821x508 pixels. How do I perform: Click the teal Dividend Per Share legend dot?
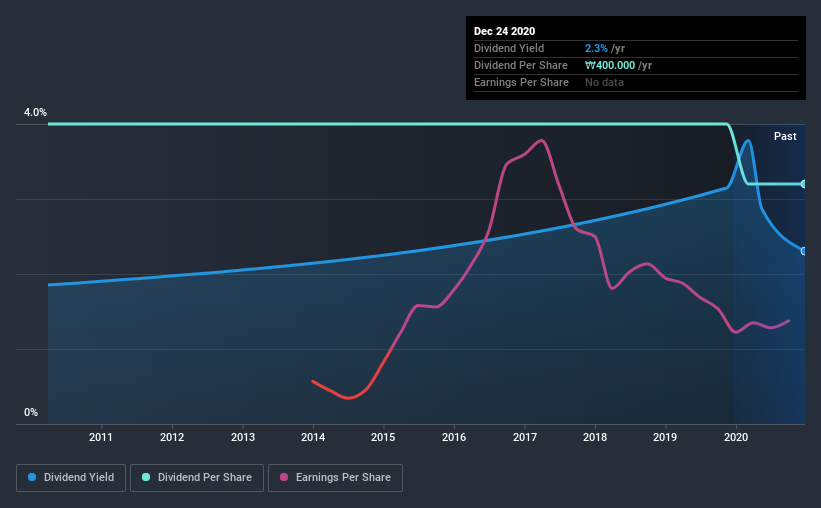coord(146,477)
